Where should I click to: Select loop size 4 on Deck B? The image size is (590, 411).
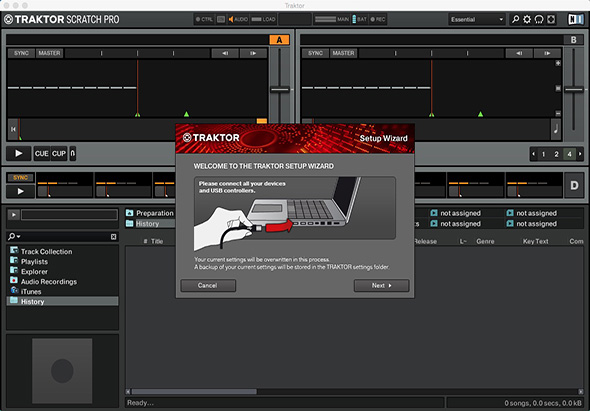pos(569,154)
